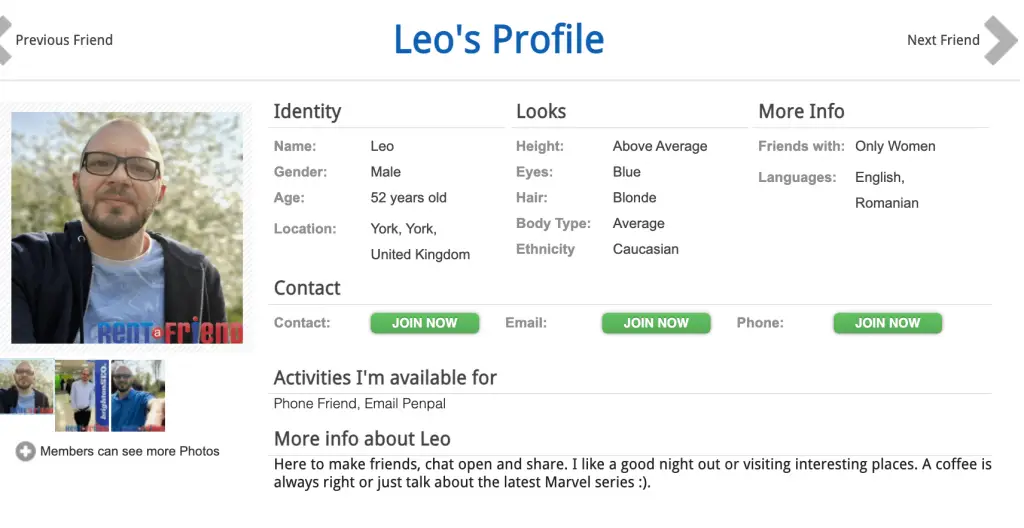This screenshot has width=1024, height=528.
Task: Click JOIN NOW beside Contact
Action: point(424,323)
